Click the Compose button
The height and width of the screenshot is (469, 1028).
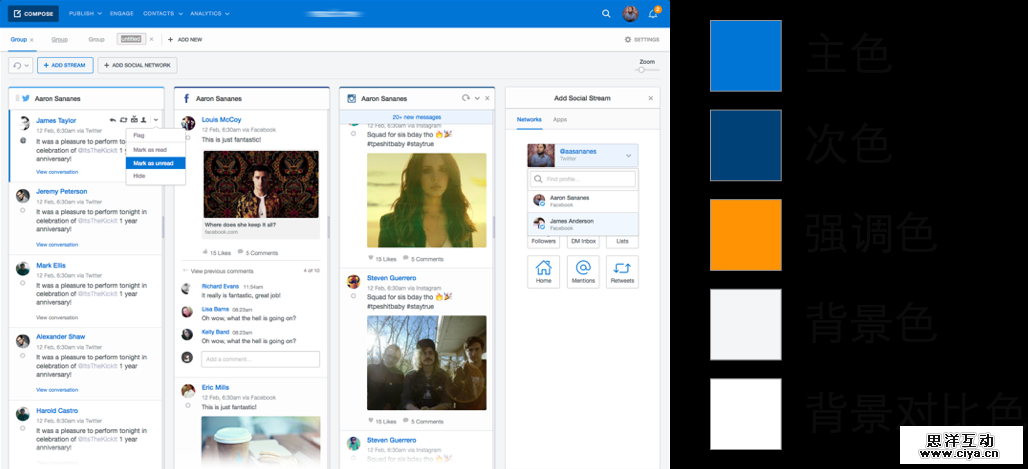(33, 14)
